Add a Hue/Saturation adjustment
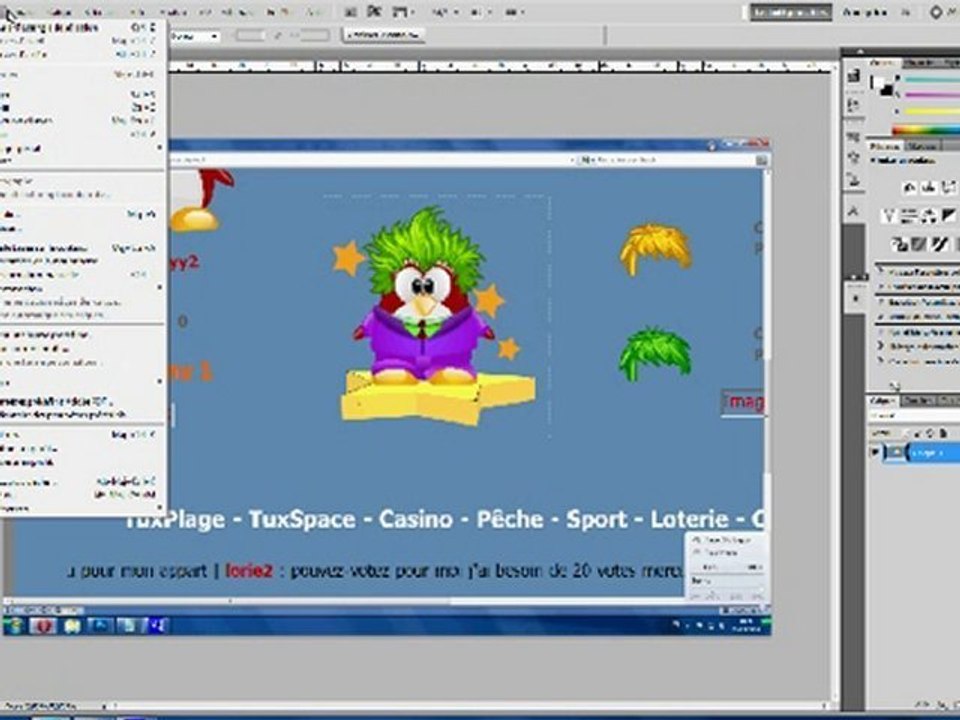Image resolution: width=960 pixels, height=720 pixels. (x=910, y=216)
